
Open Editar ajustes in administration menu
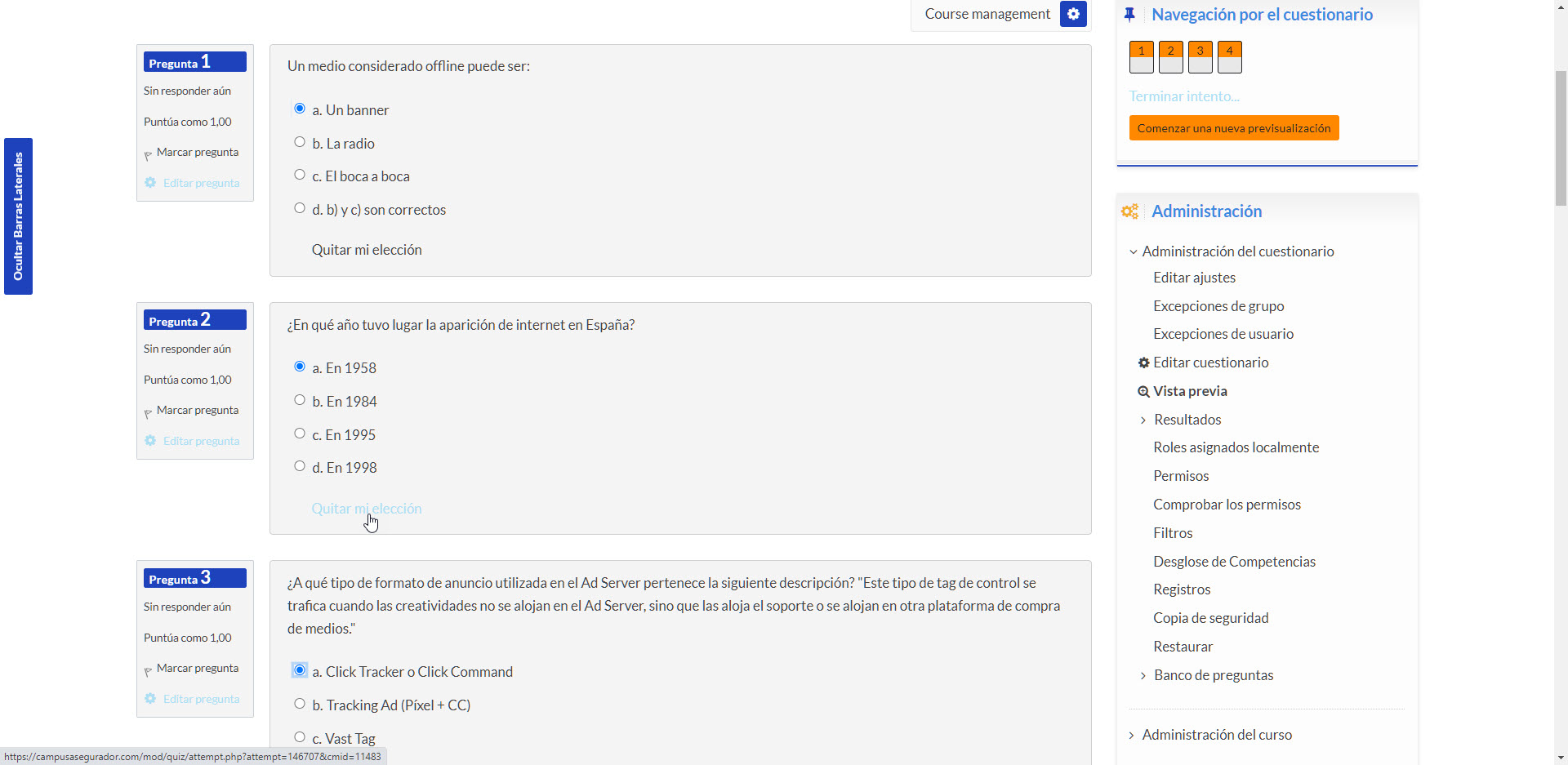coord(1194,278)
